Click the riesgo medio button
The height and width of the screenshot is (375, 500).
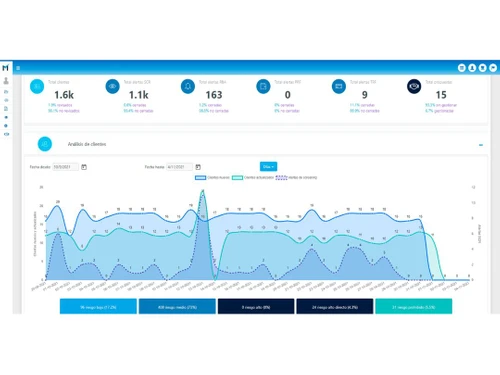click(x=177, y=306)
